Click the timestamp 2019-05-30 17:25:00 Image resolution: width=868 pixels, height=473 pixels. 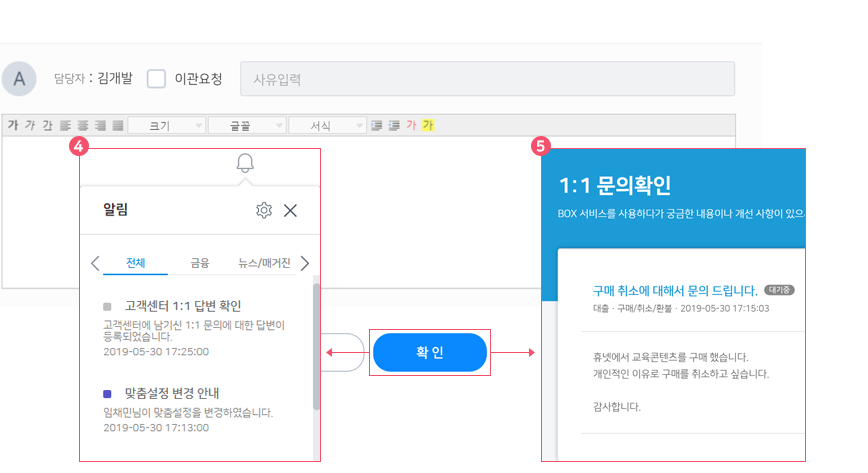156,352
